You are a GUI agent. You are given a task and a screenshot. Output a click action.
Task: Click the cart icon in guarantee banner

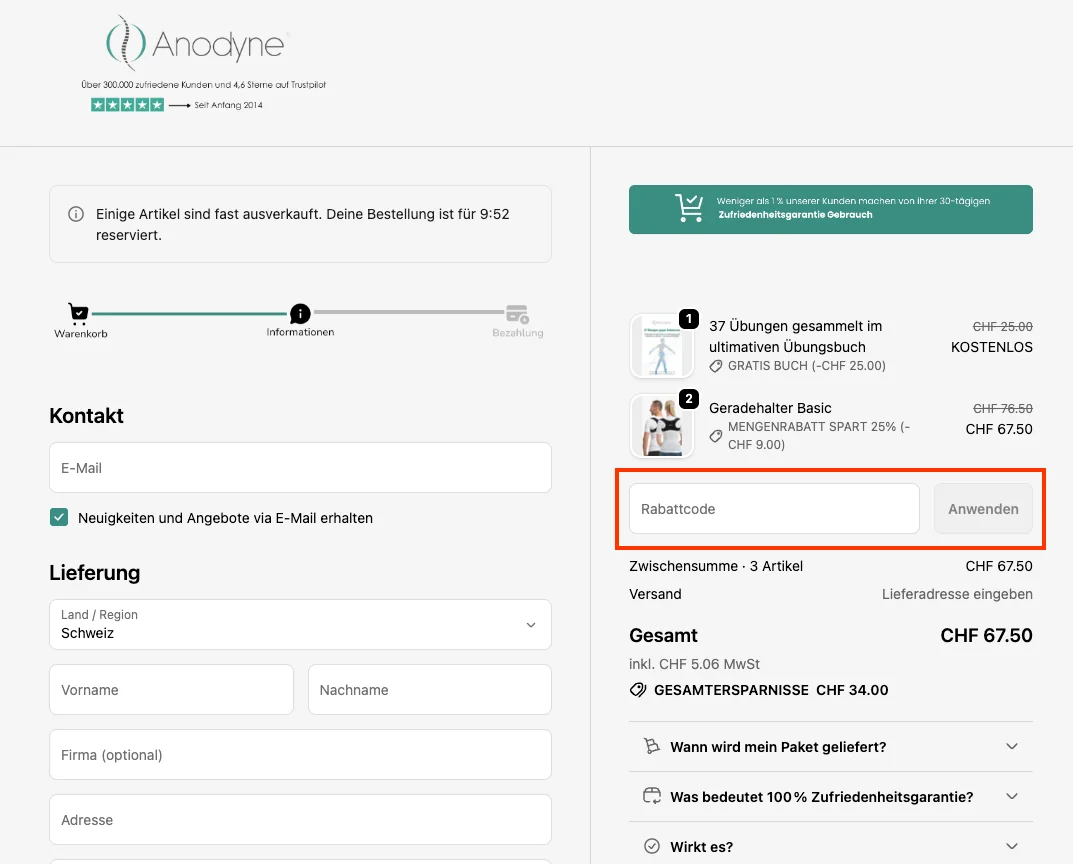coord(689,208)
